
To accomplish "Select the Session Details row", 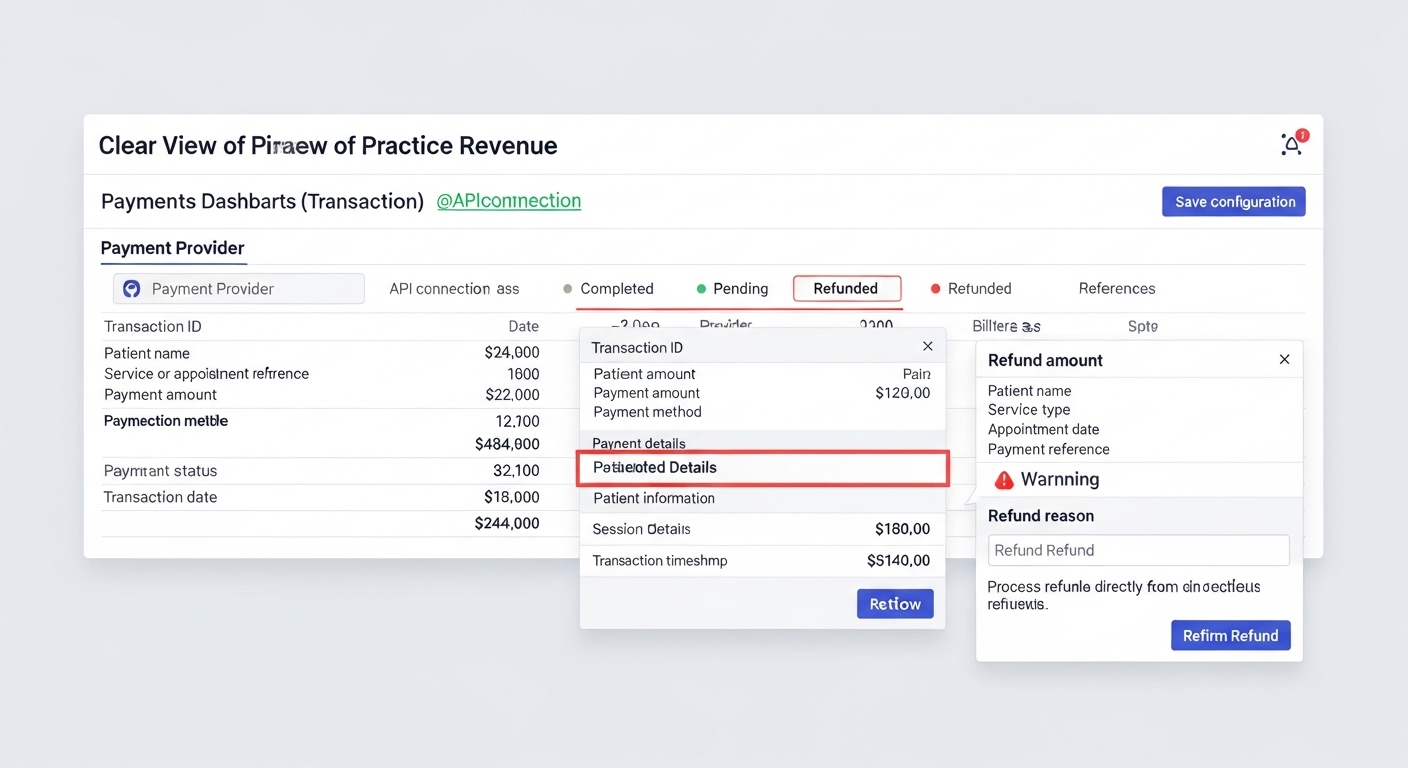I will 762,529.
